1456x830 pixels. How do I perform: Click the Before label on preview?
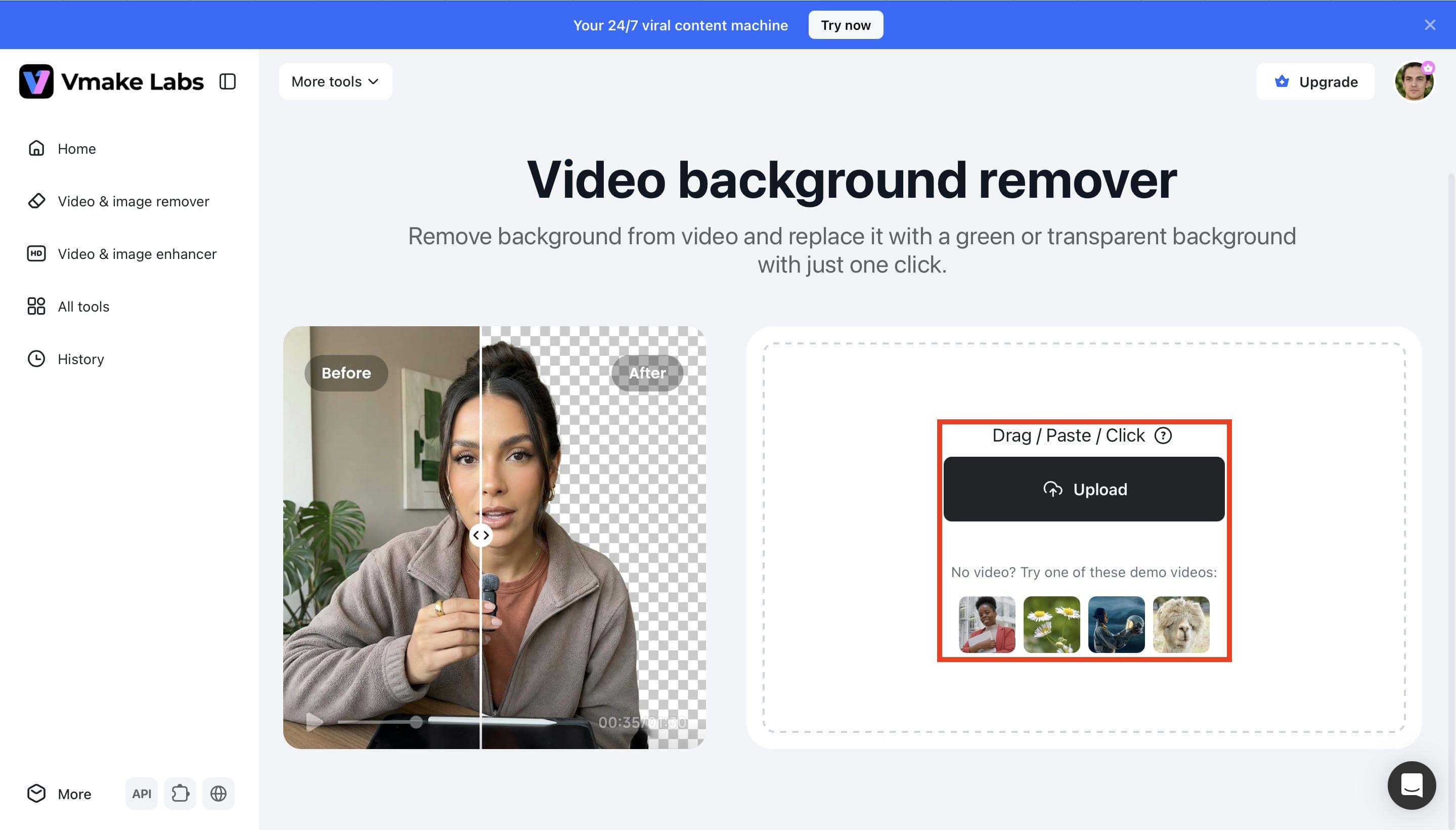click(346, 373)
